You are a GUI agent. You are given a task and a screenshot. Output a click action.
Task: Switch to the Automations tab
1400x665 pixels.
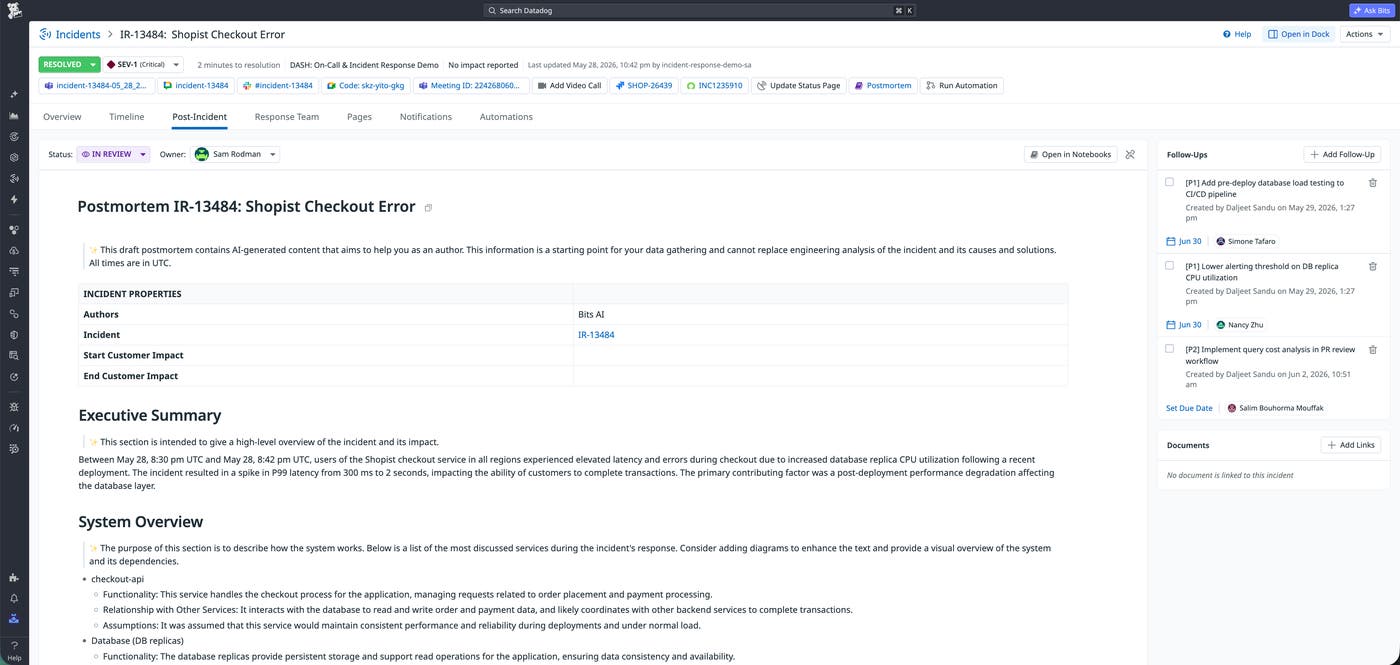pyautogui.click(x=506, y=117)
